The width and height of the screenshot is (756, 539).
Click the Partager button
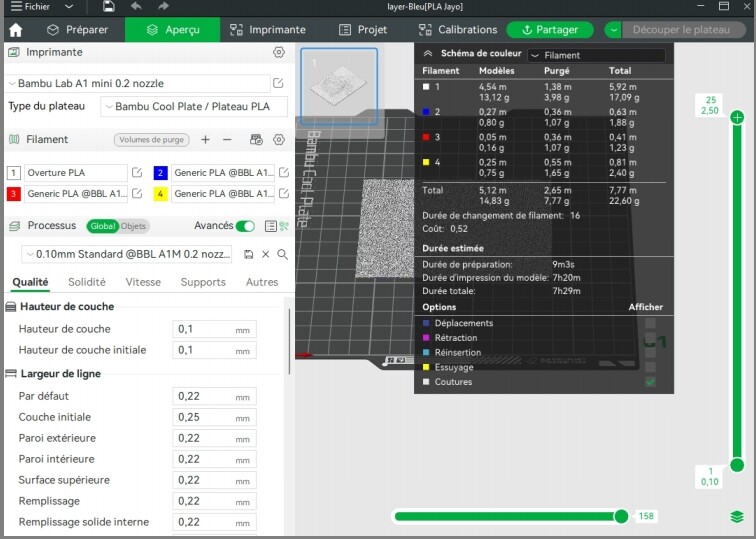pyautogui.click(x=550, y=30)
